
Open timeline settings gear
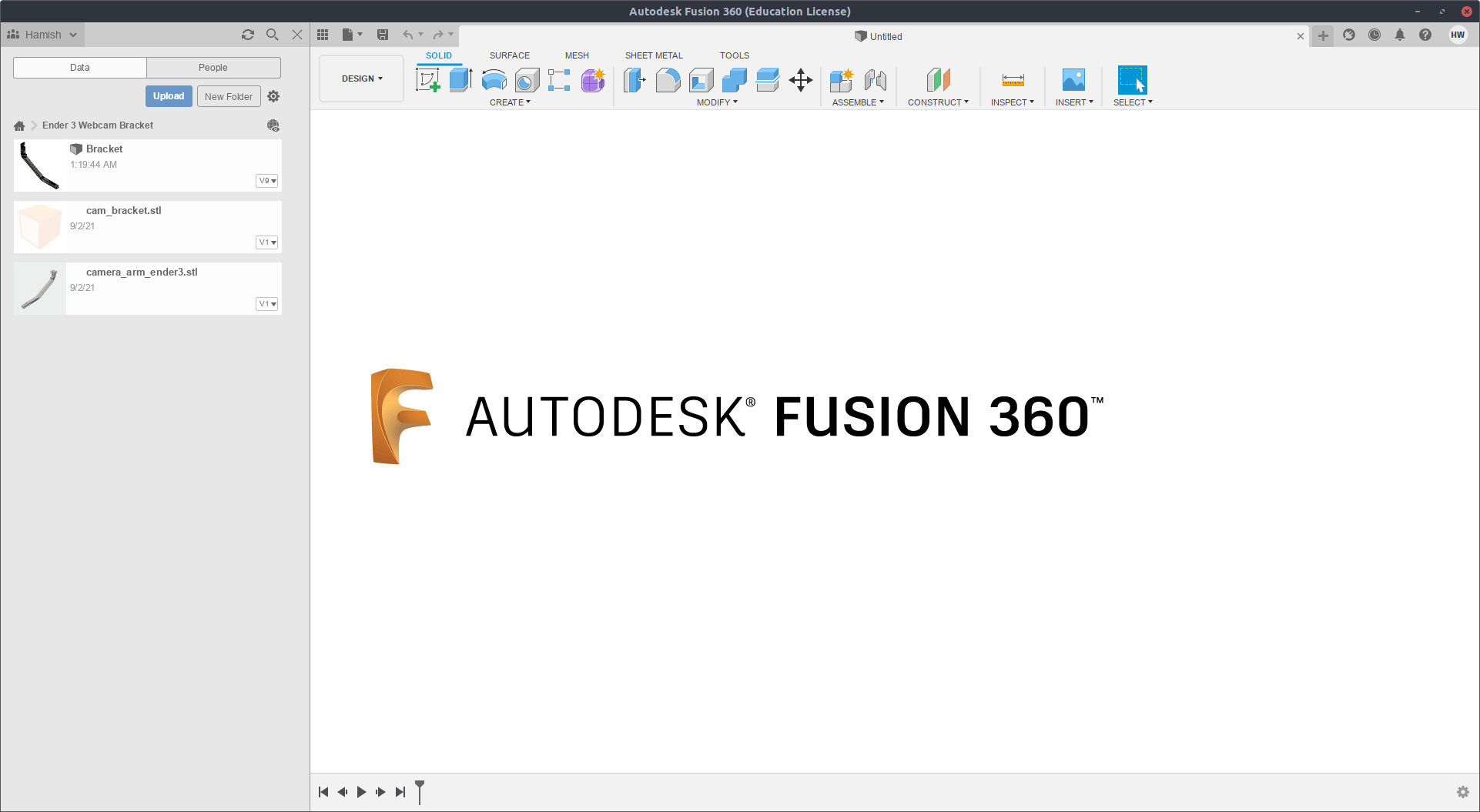pyautogui.click(x=1463, y=792)
